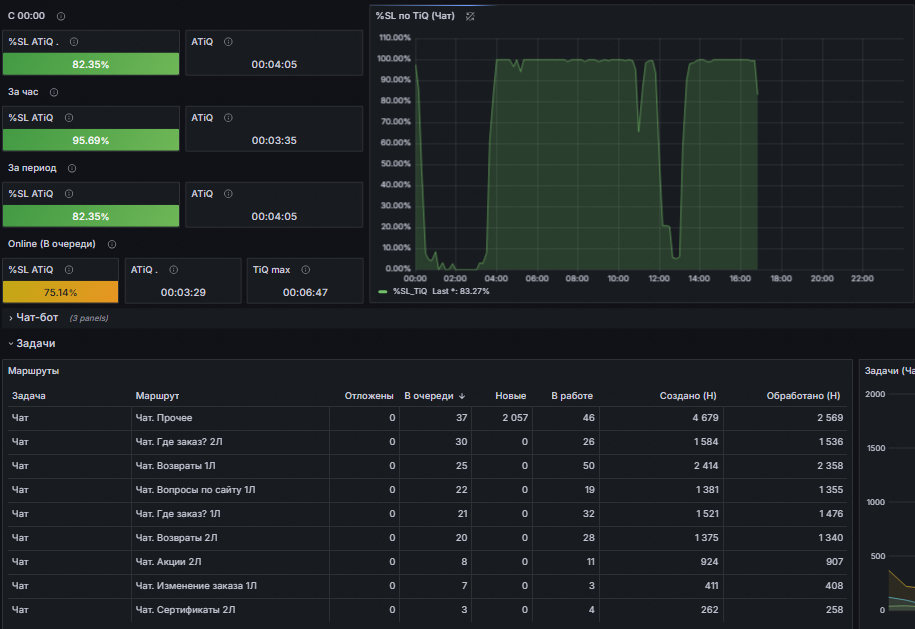The height and width of the screenshot is (629, 915).
Task: Sort table by "Создано (Н)" column header
Action: pyautogui.click(x=688, y=396)
